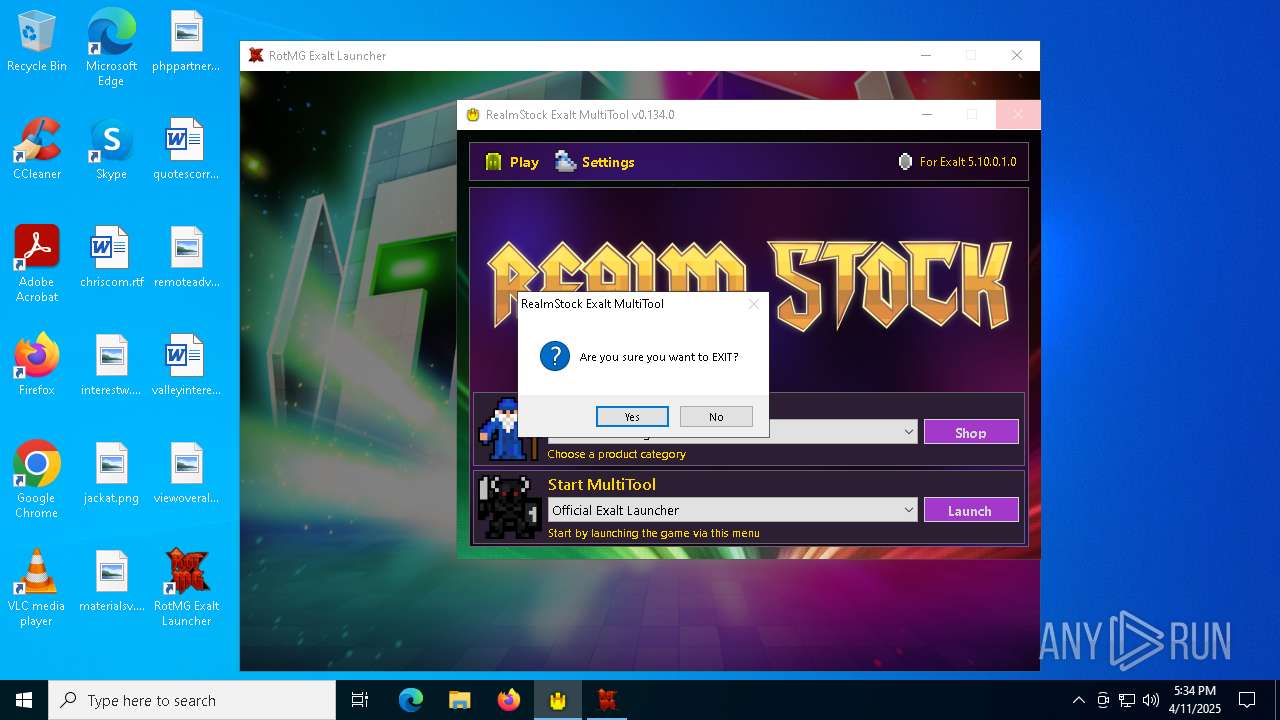This screenshot has height=720, width=1280.
Task: Select the valleyintere document on desktop
Action: tap(186, 366)
